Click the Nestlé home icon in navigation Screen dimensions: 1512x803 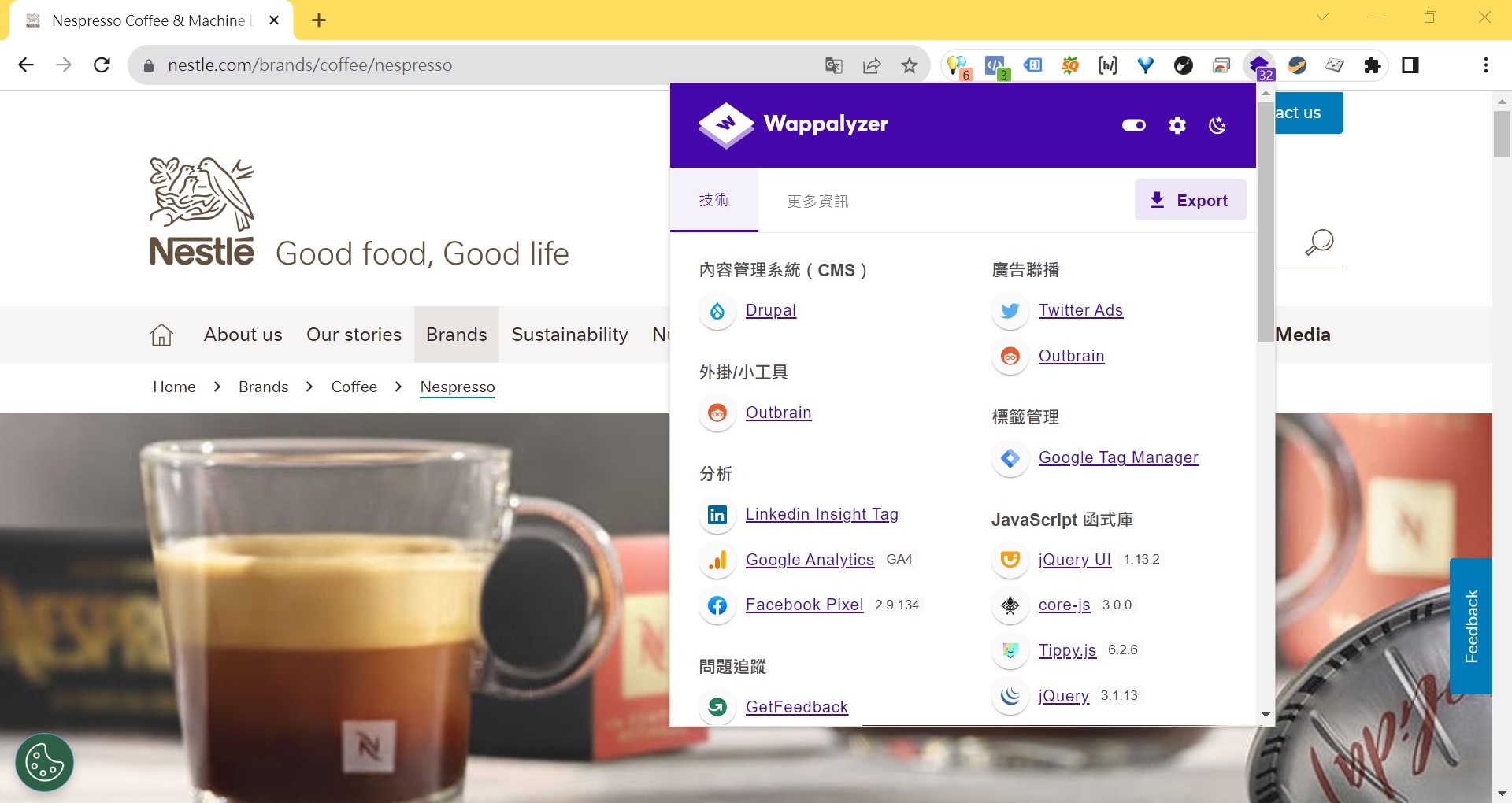coord(161,335)
